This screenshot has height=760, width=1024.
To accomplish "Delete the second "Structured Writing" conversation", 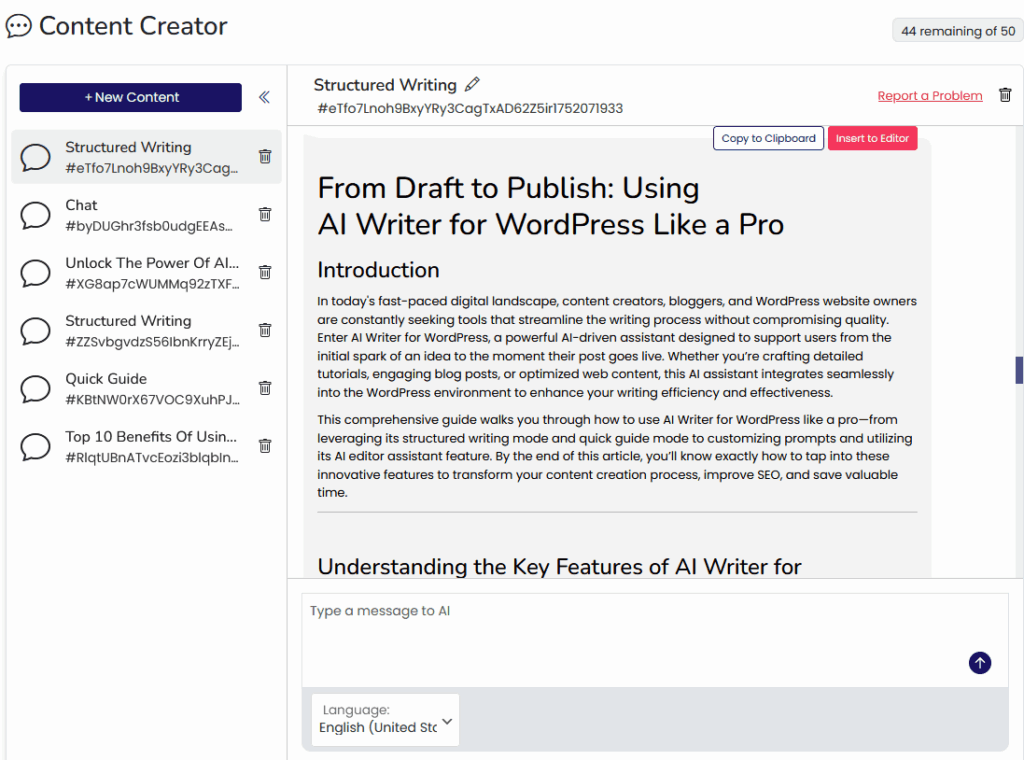I will click(x=264, y=329).
